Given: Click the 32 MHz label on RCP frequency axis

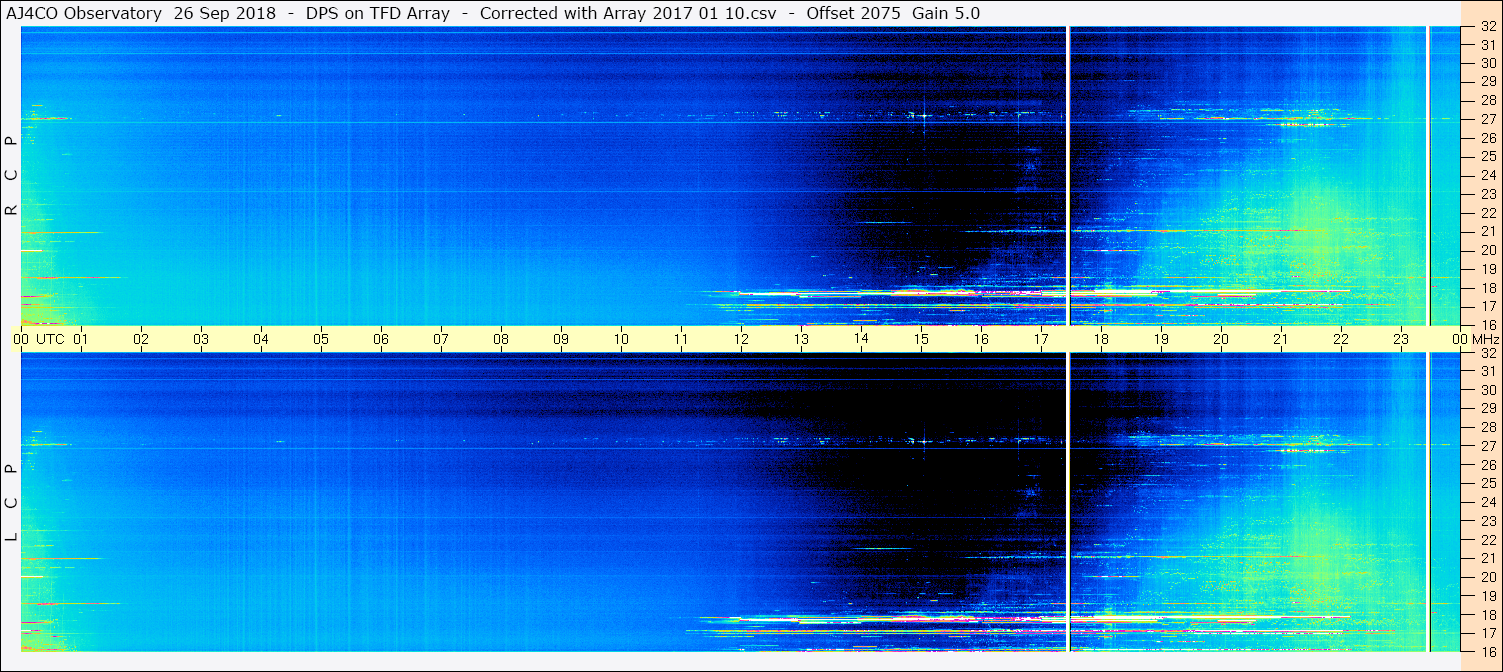Looking at the screenshot, I should (1488, 27).
